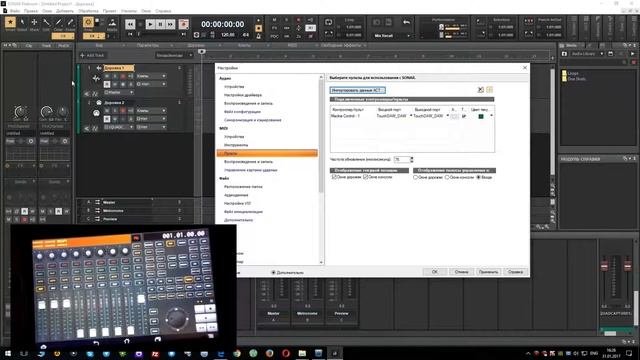Click the Play transport button
The width and height of the screenshot is (640, 360).
pos(150,24)
